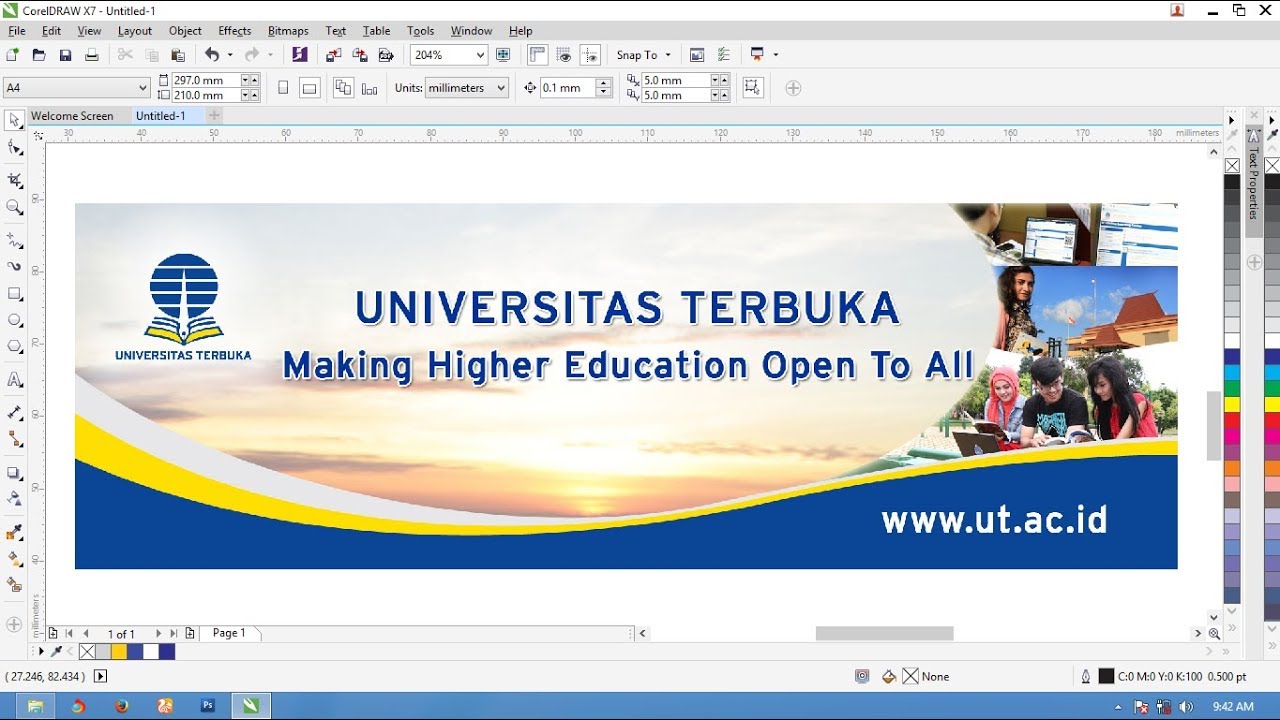Click the horizontal scrollbar thumb

click(x=884, y=633)
